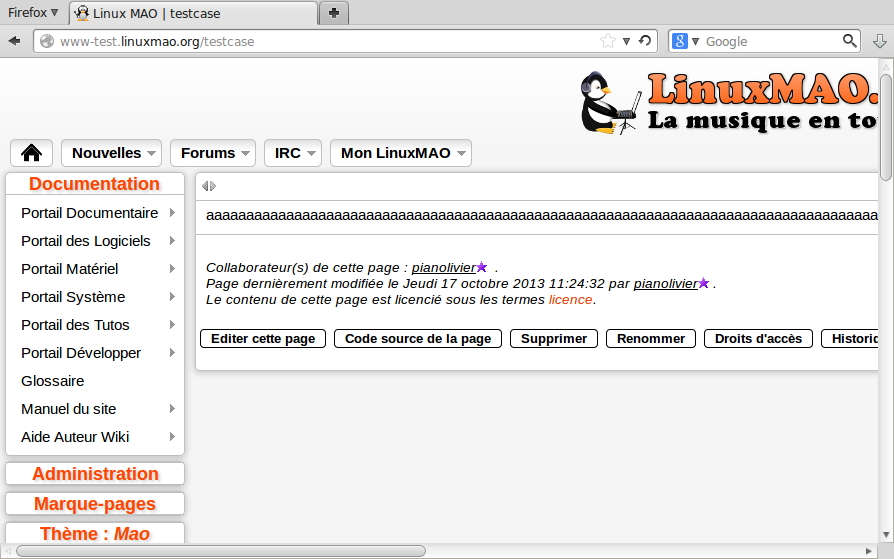Click the long 'aaaa…' page title text
894x559 pixels.
pos(542,215)
